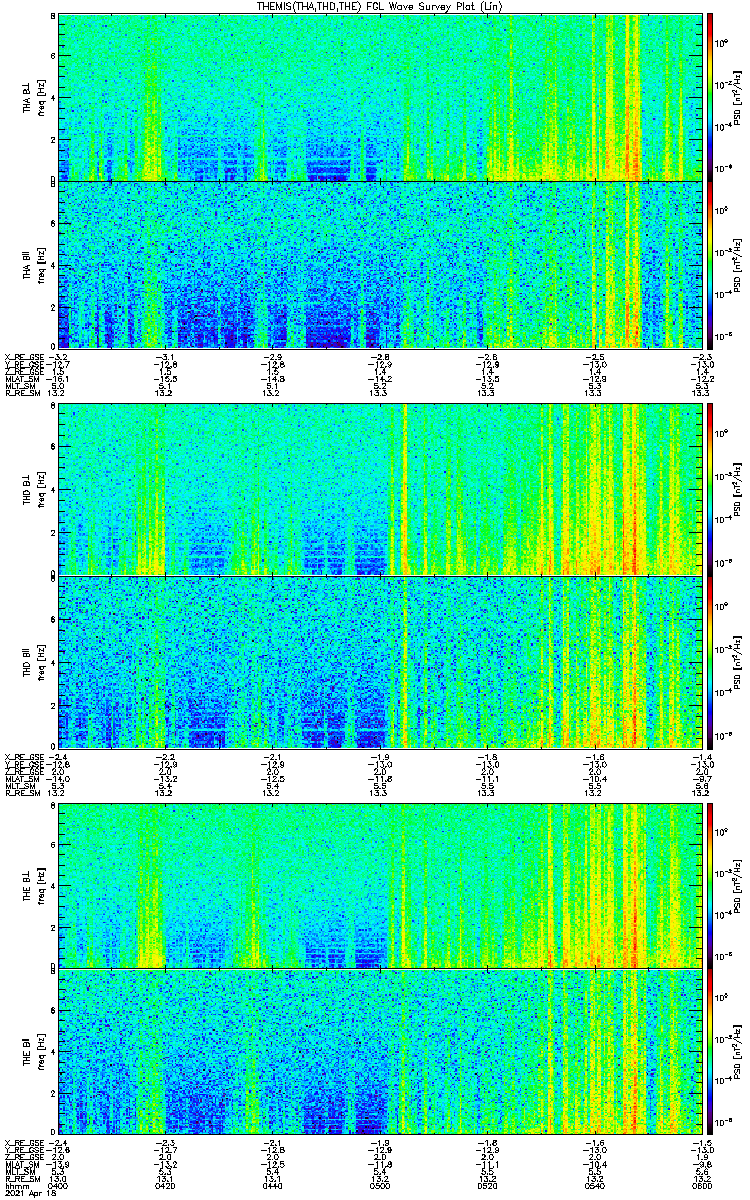750x1200 pixels.
Task: Click the THA B-parallel axis label
Action: tap(28, 264)
